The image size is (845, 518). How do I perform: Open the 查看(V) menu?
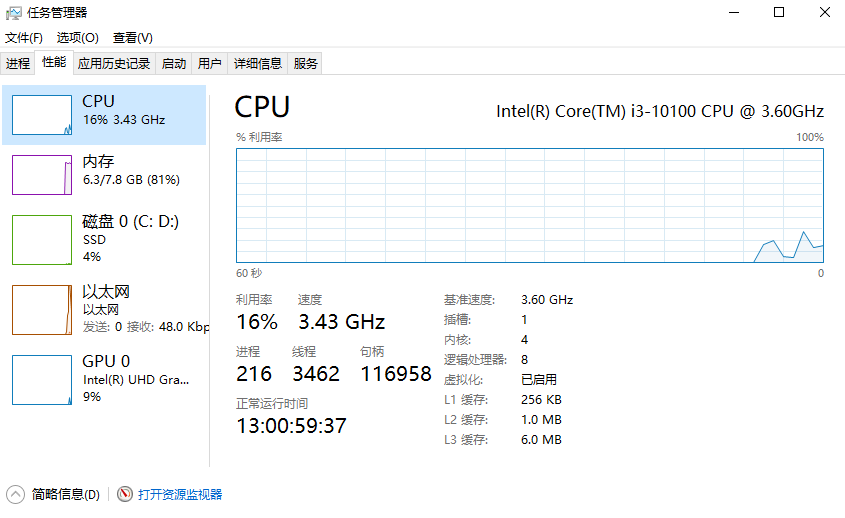click(132, 38)
